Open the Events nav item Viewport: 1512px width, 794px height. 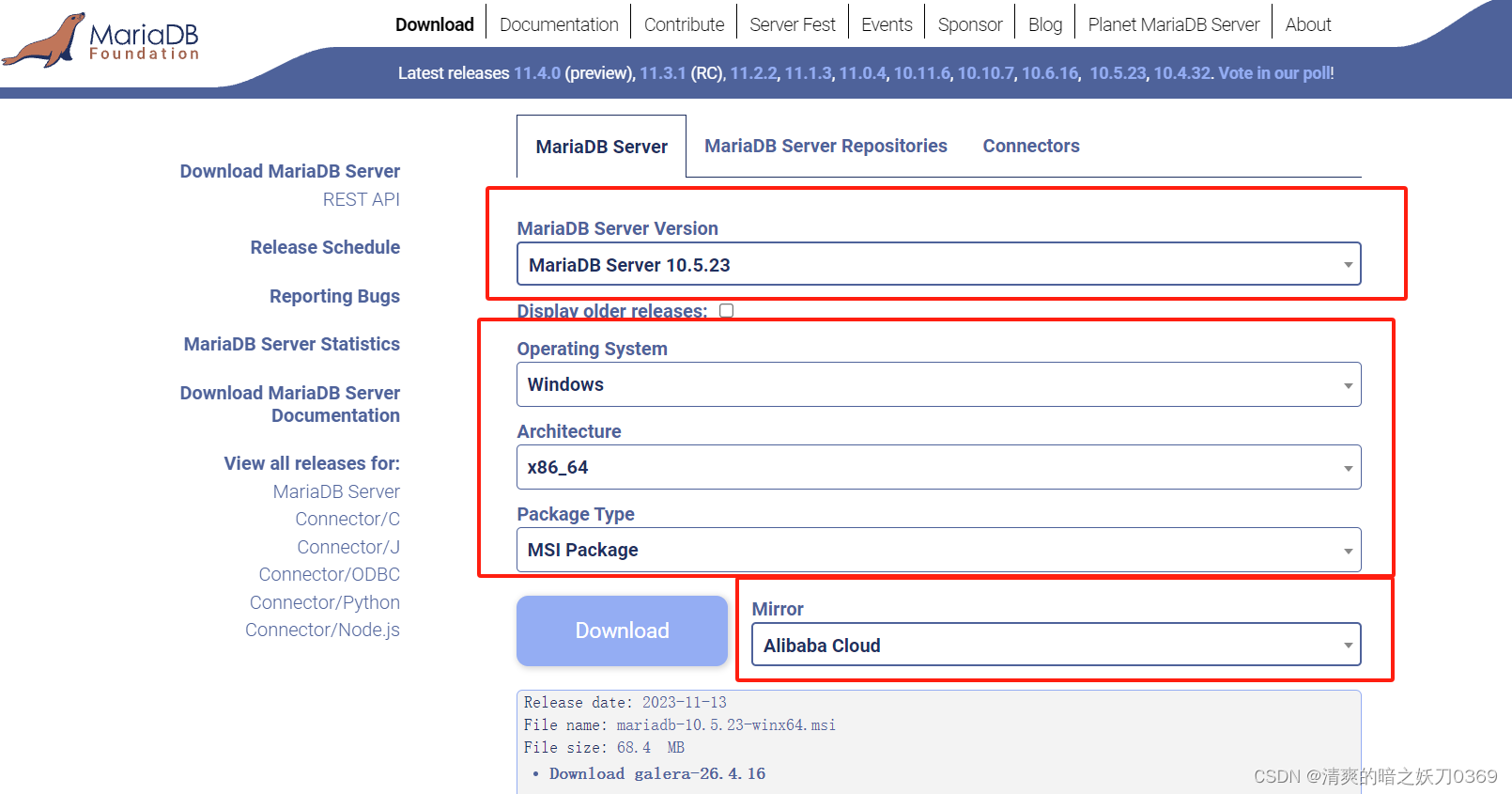(x=887, y=24)
